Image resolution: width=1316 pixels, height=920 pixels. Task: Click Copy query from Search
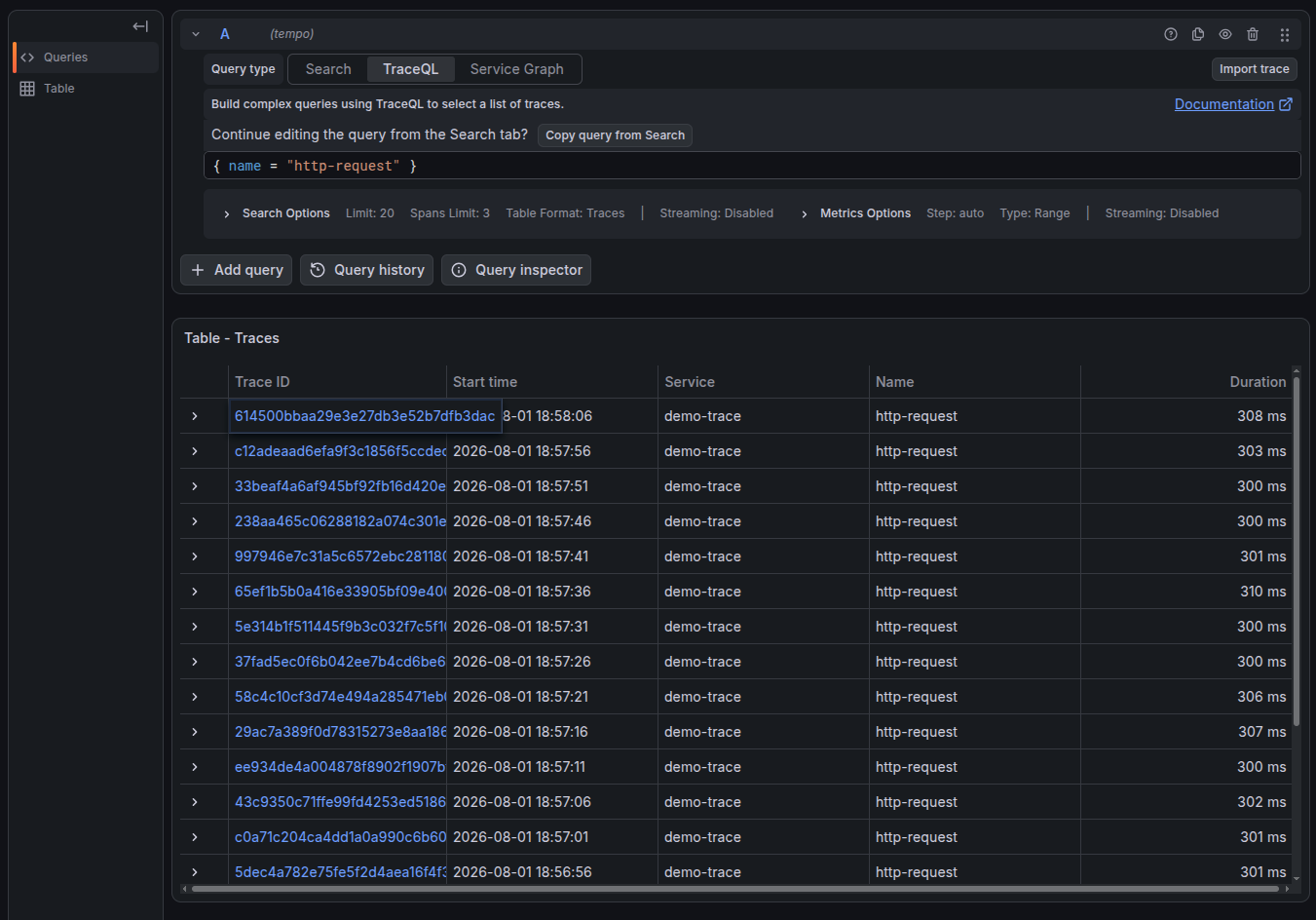[615, 135]
